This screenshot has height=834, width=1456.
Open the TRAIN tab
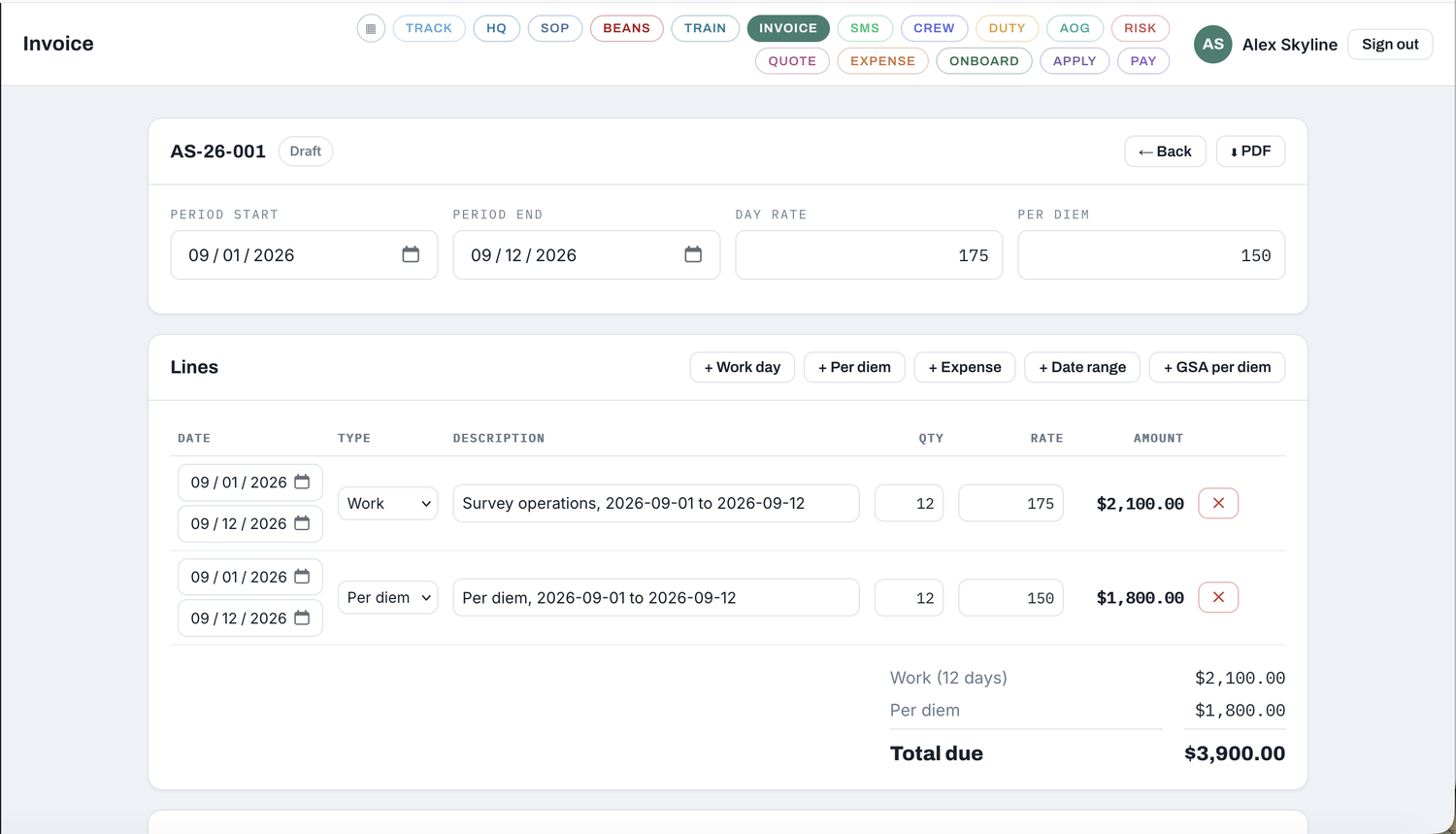click(706, 28)
